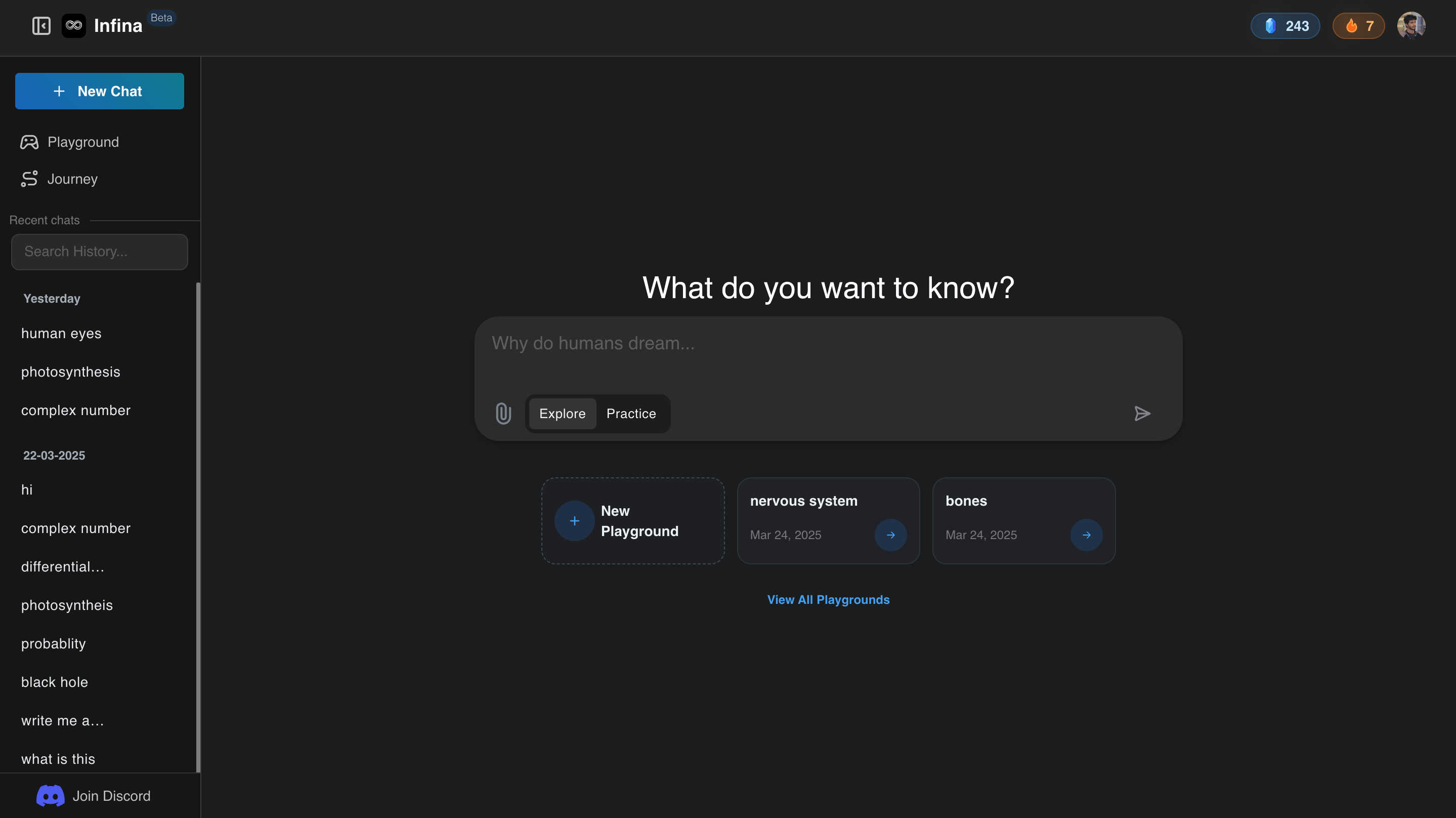The width and height of the screenshot is (1456, 818).
Task: Click the Discord logo icon
Action: tap(50, 796)
